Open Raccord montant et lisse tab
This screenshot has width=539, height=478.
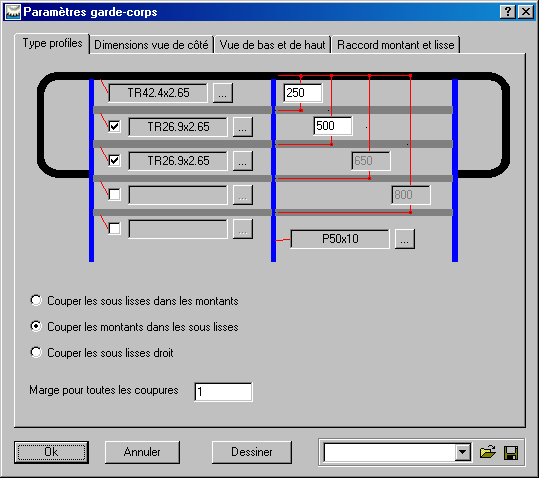(x=396, y=45)
